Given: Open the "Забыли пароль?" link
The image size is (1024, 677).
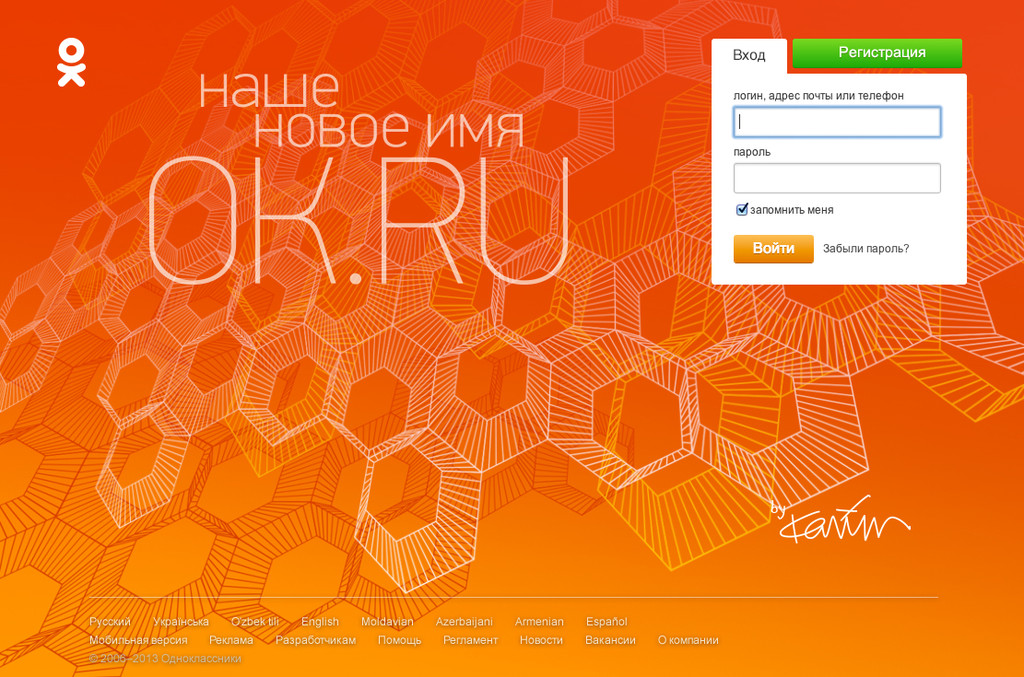Looking at the screenshot, I should pos(866,249).
